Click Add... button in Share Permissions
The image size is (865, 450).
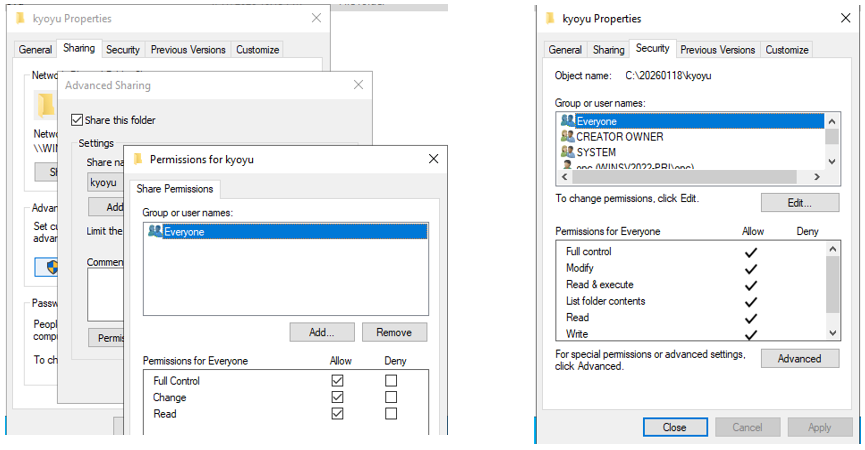pyautogui.click(x=321, y=332)
